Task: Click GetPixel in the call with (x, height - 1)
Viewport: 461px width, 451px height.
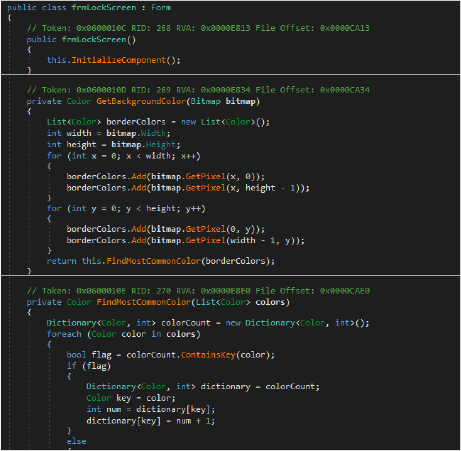Action: 205,188
